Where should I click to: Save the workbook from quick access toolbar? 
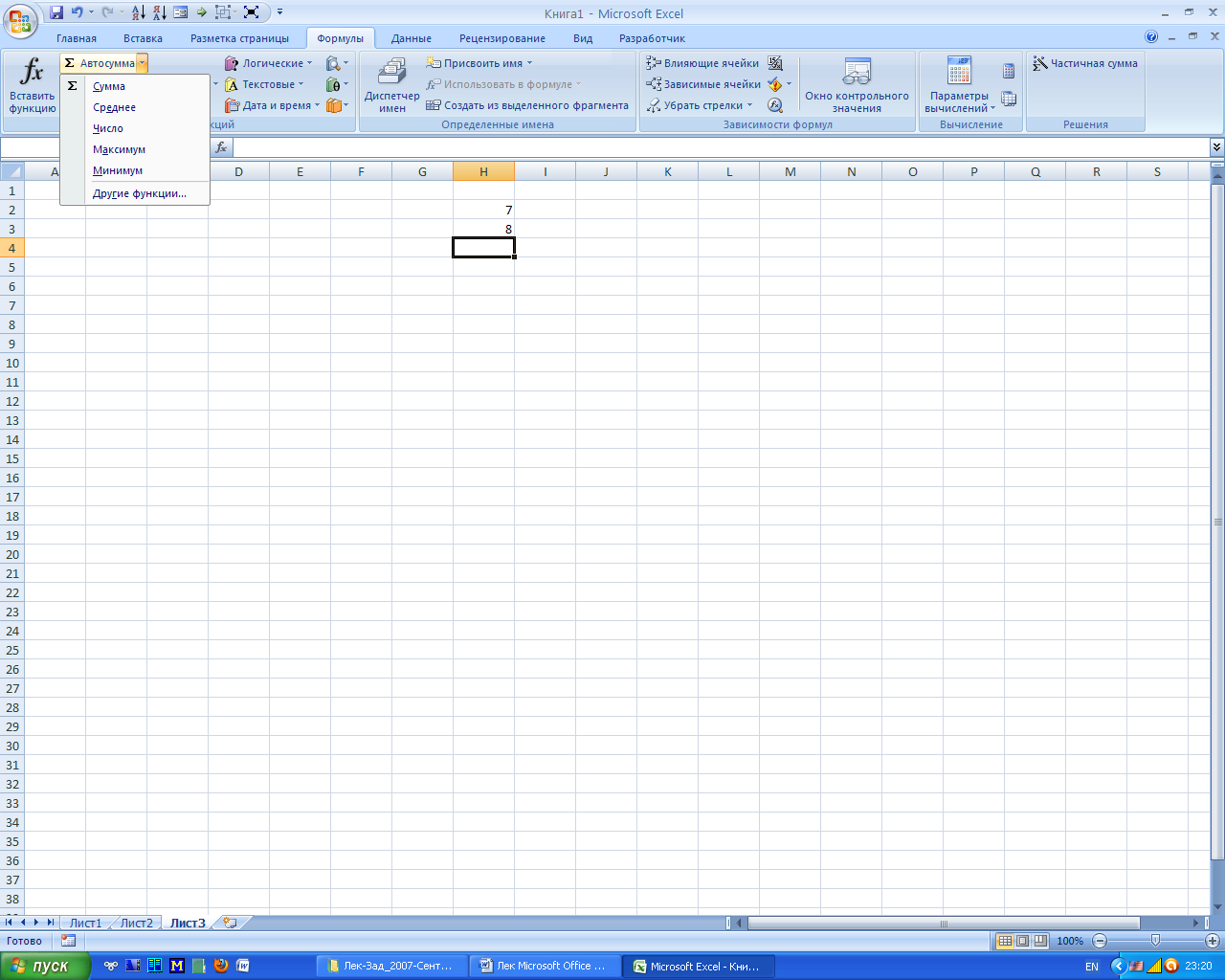click(56, 12)
